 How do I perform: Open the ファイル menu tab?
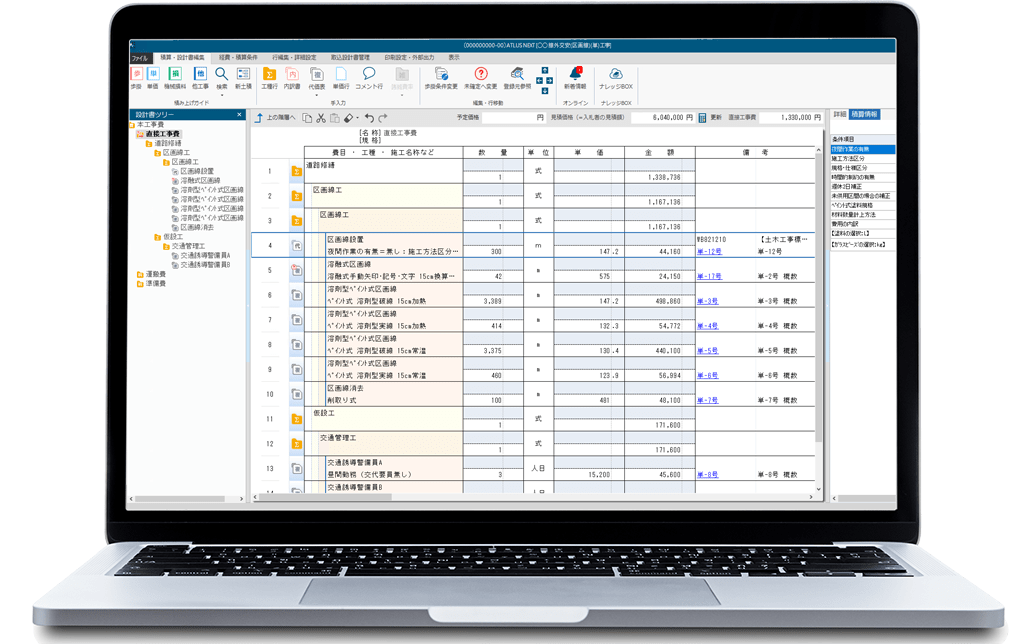(x=140, y=58)
